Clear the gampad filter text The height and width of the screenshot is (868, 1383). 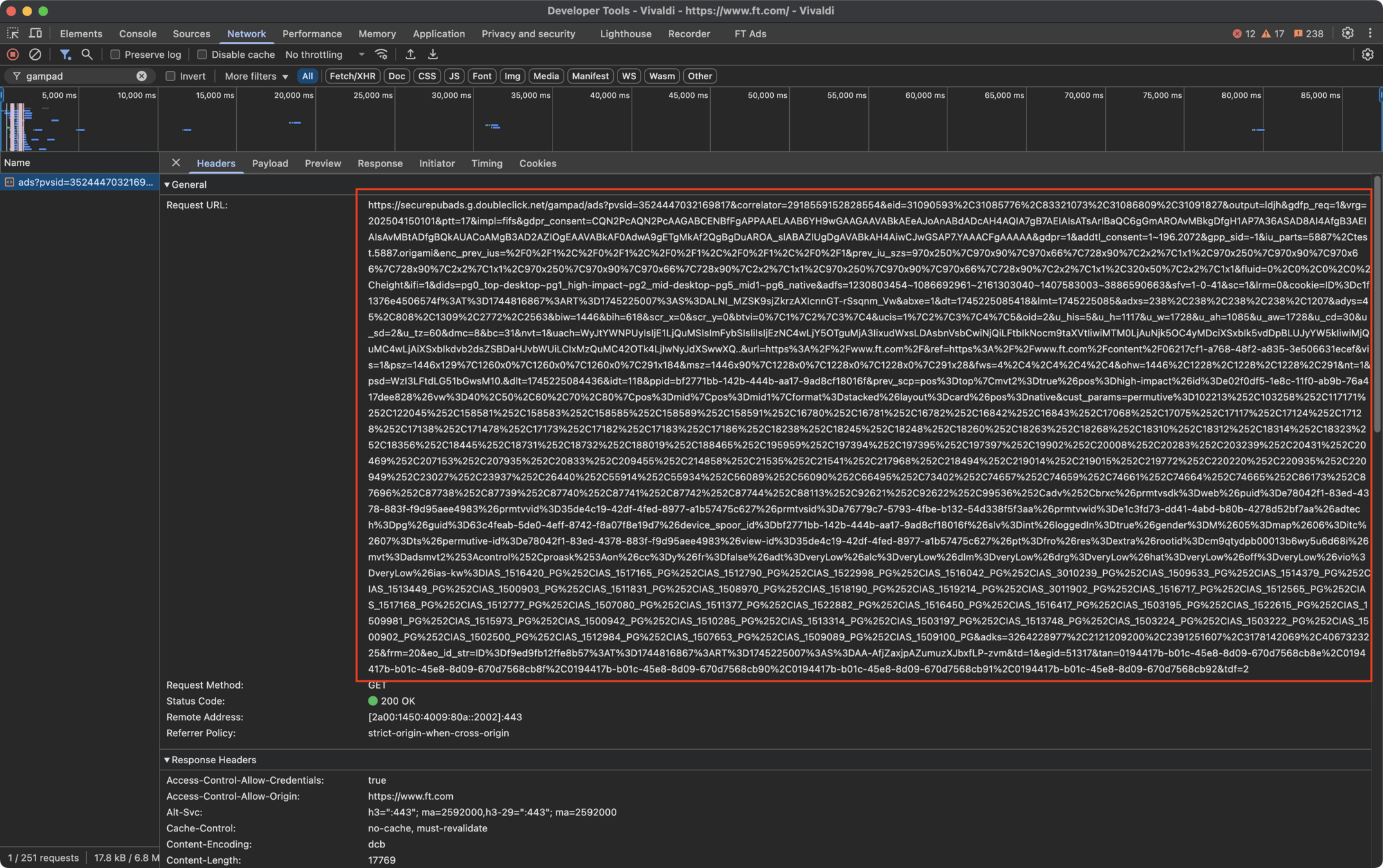pyautogui.click(x=142, y=76)
